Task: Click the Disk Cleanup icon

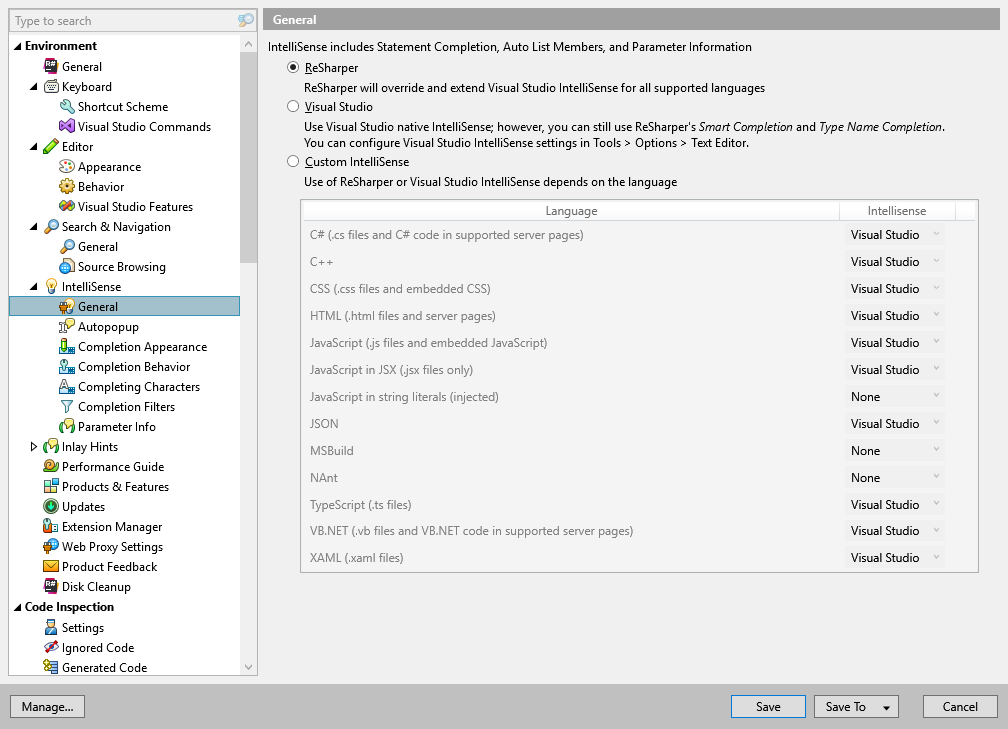Action: point(51,587)
